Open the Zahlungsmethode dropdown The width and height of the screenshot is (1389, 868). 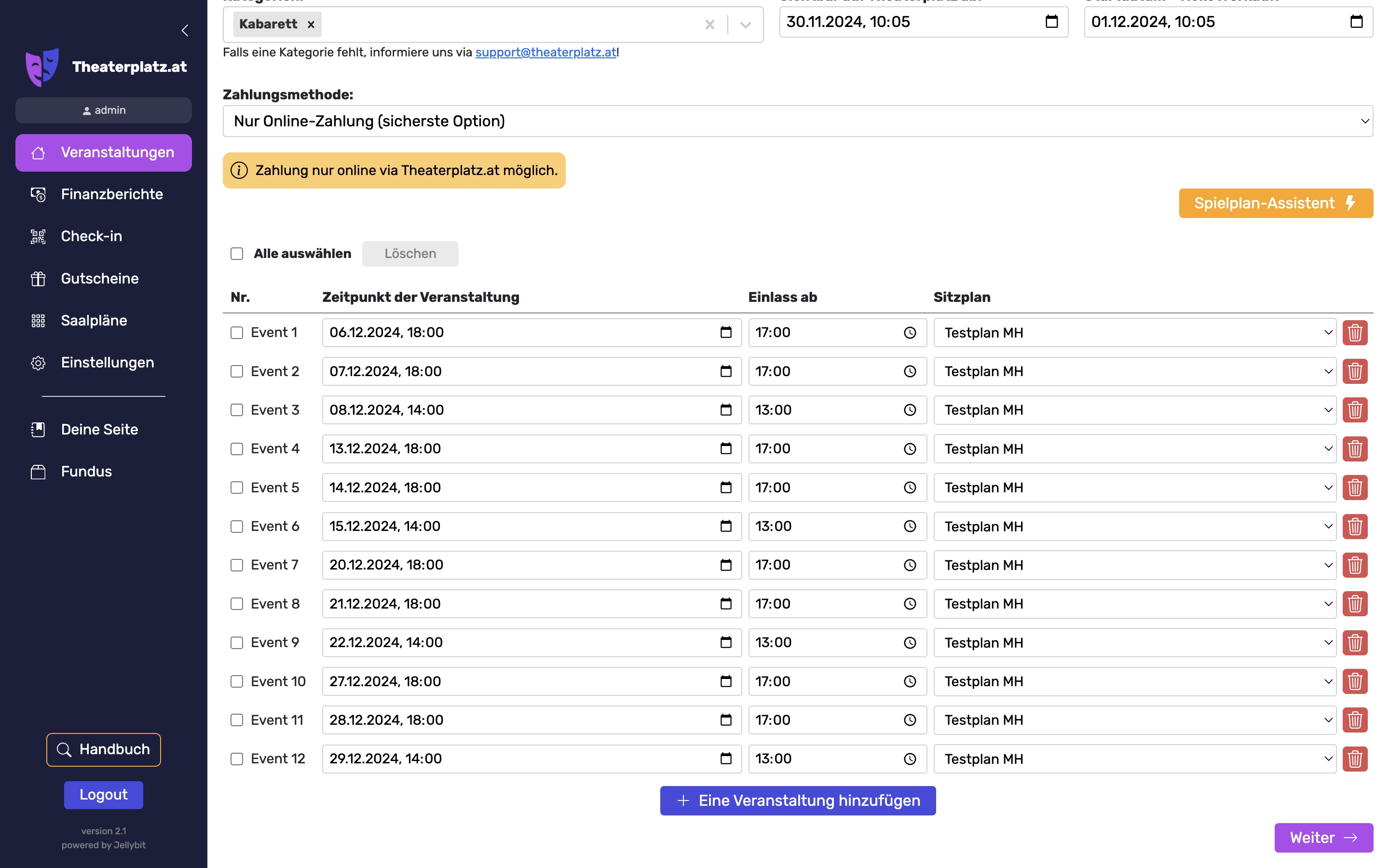tap(797, 121)
